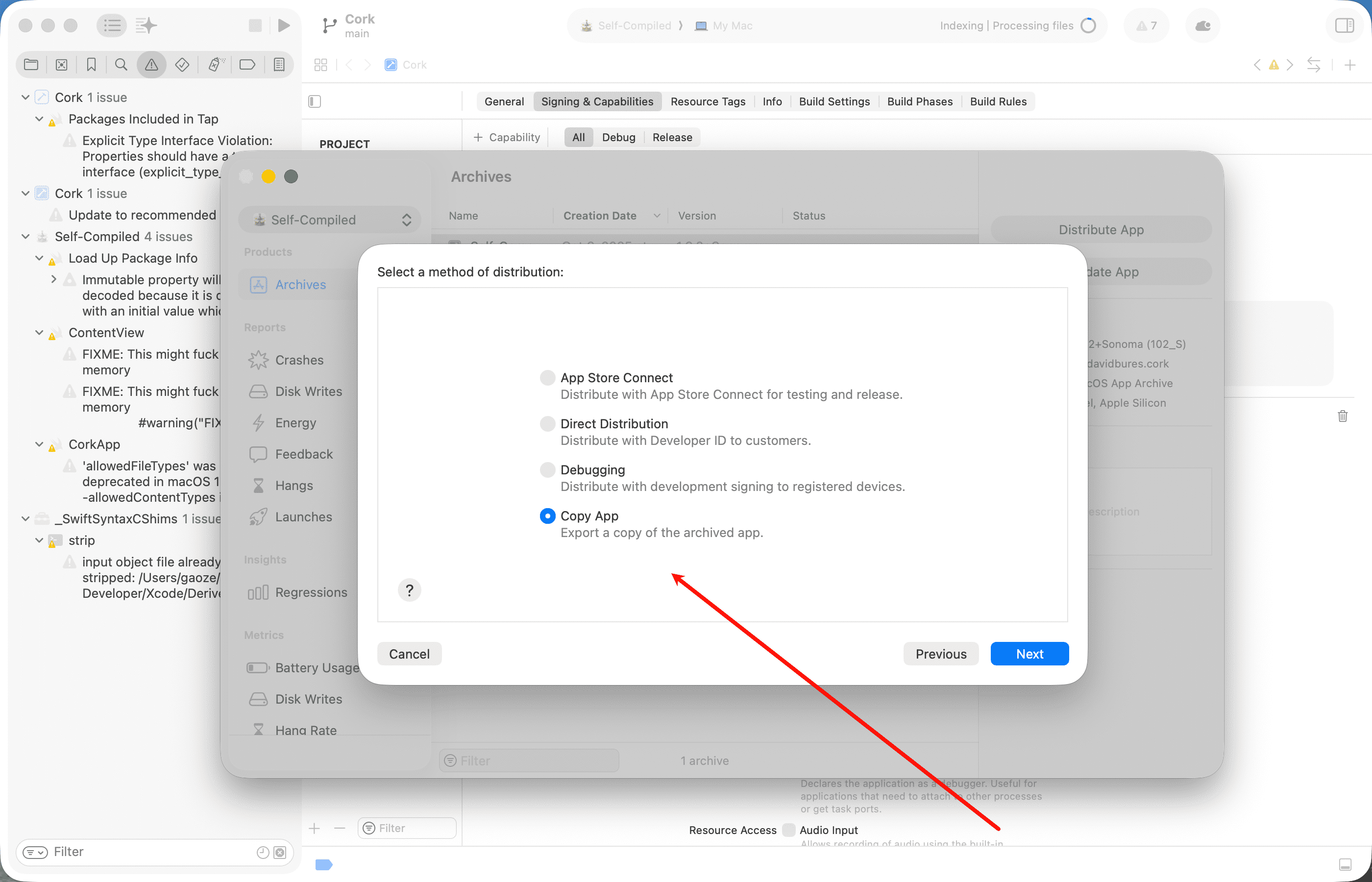Switch to the Build Settings tab
Screen dimensions: 1372x882
pyautogui.click(x=834, y=101)
